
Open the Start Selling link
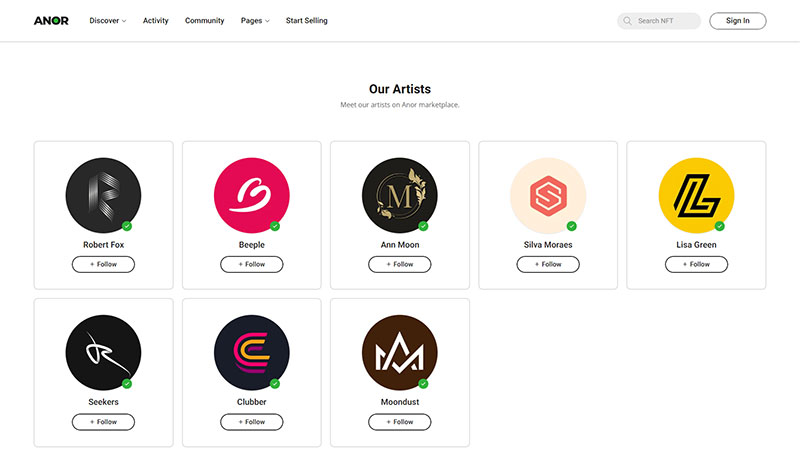[307, 21]
